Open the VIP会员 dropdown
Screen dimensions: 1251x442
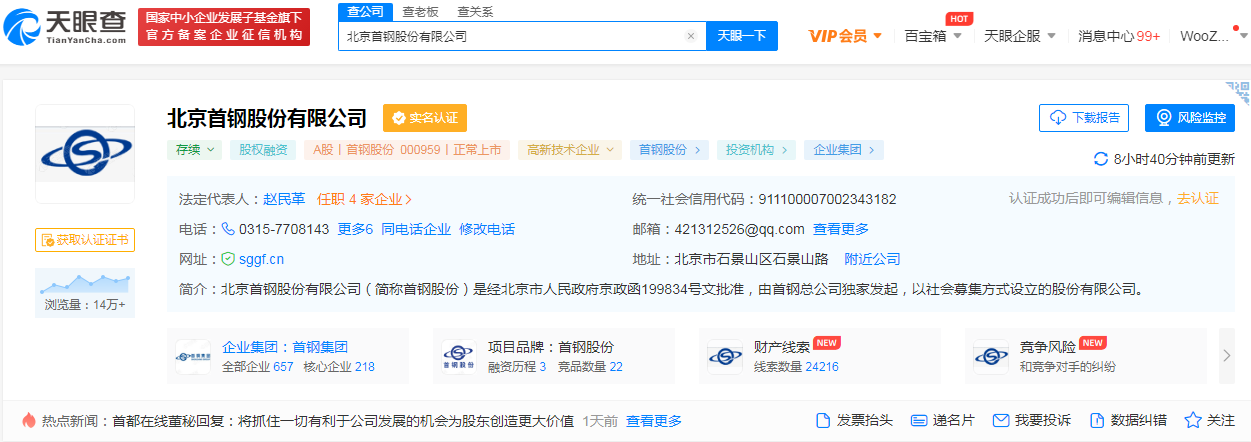pyautogui.click(x=845, y=36)
